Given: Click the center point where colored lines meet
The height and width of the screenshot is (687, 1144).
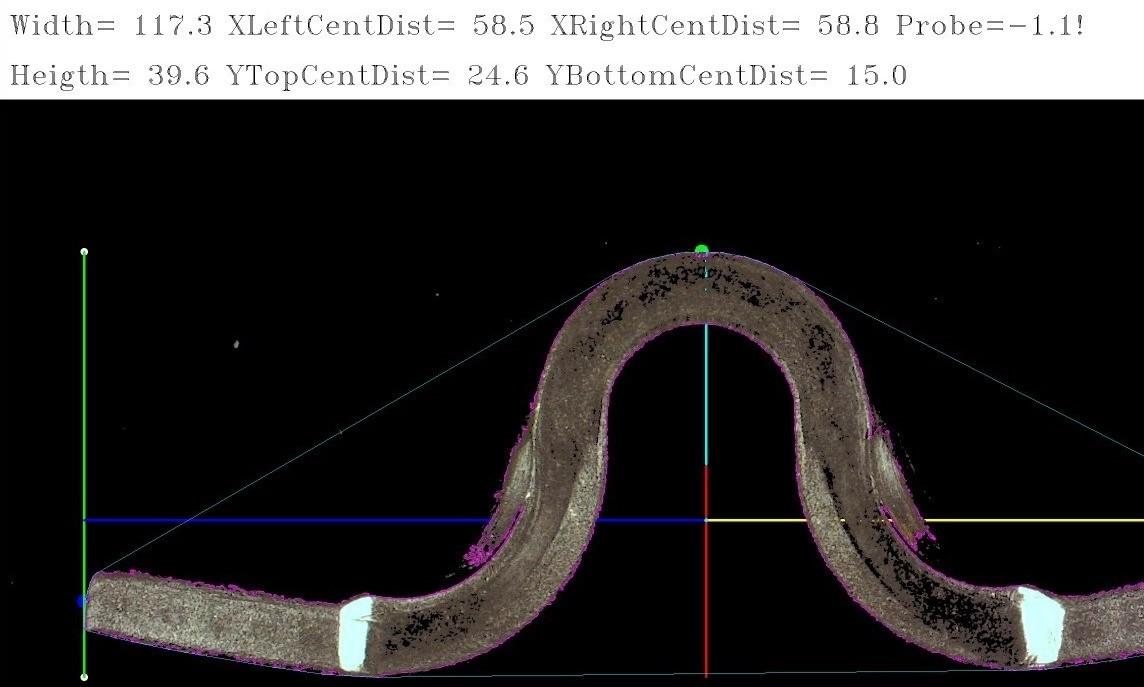Looking at the screenshot, I should point(706,520).
